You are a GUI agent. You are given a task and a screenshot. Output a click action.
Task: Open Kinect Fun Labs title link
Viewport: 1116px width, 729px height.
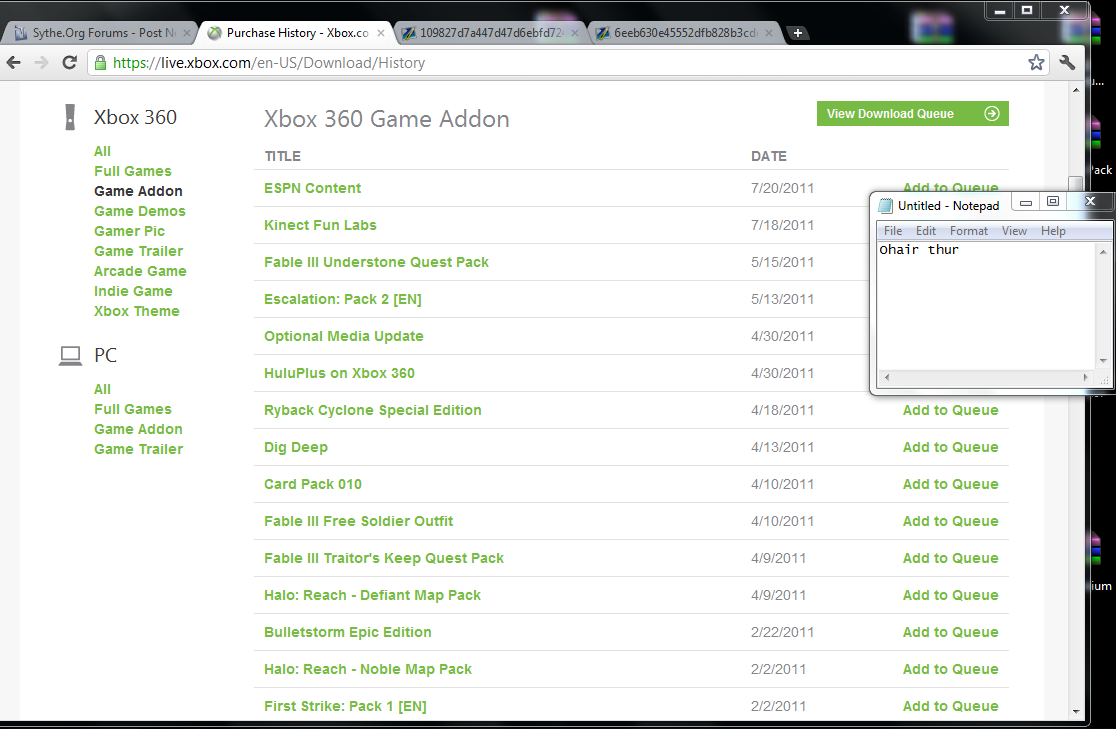pyautogui.click(x=320, y=225)
